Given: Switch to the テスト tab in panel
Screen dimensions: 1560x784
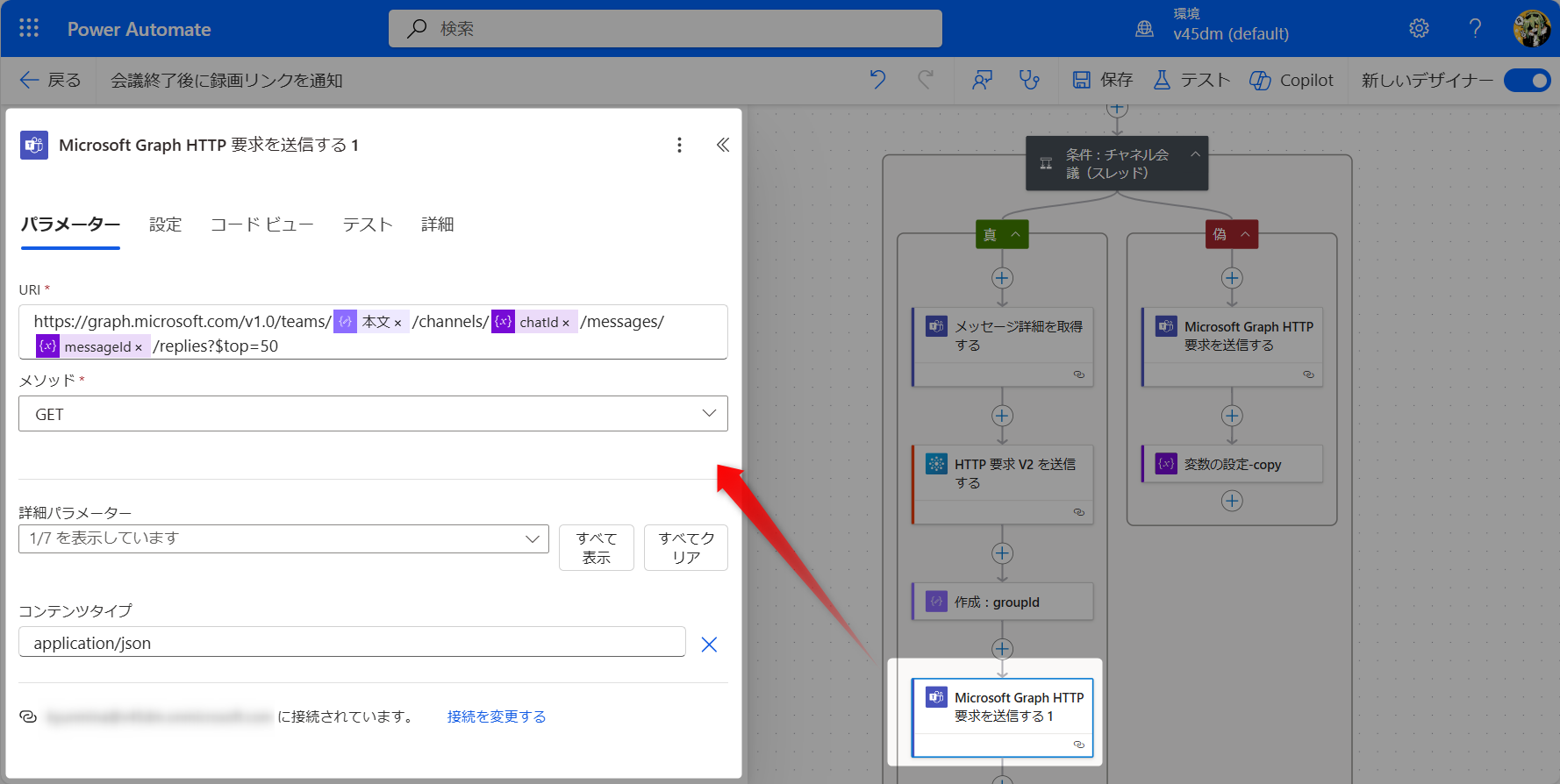Looking at the screenshot, I should pyautogui.click(x=368, y=225).
